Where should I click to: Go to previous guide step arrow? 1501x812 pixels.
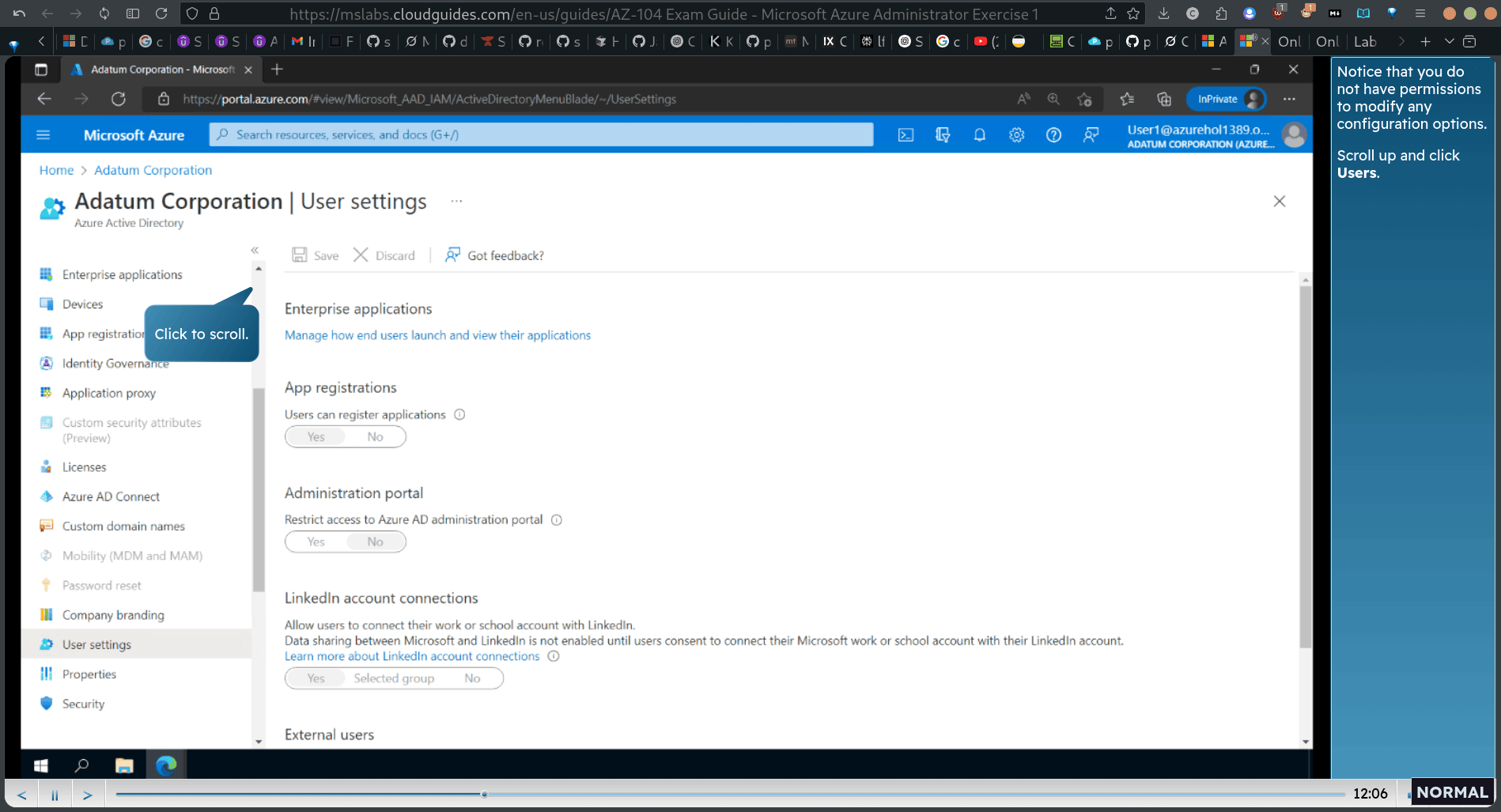(x=22, y=795)
